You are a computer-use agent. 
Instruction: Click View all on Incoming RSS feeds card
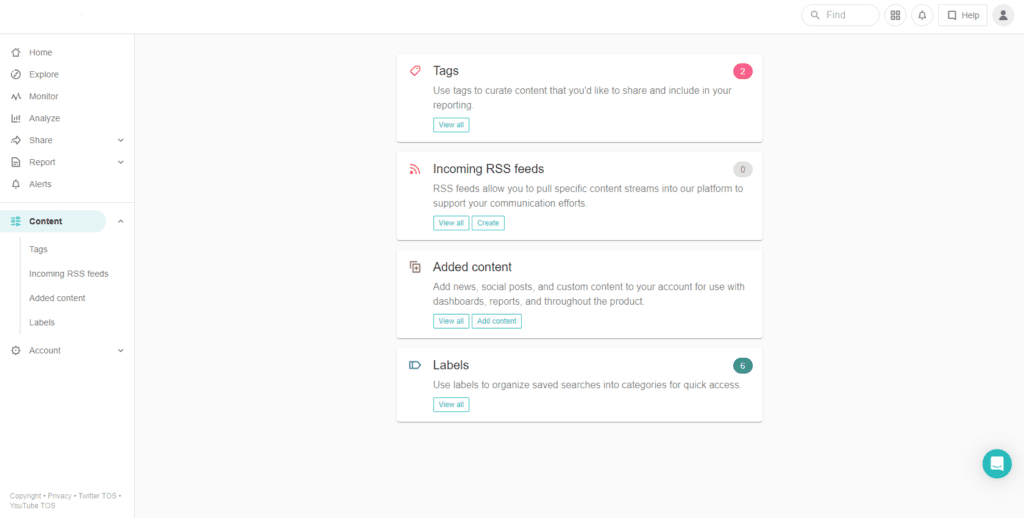pyautogui.click(x=451, y=223)
